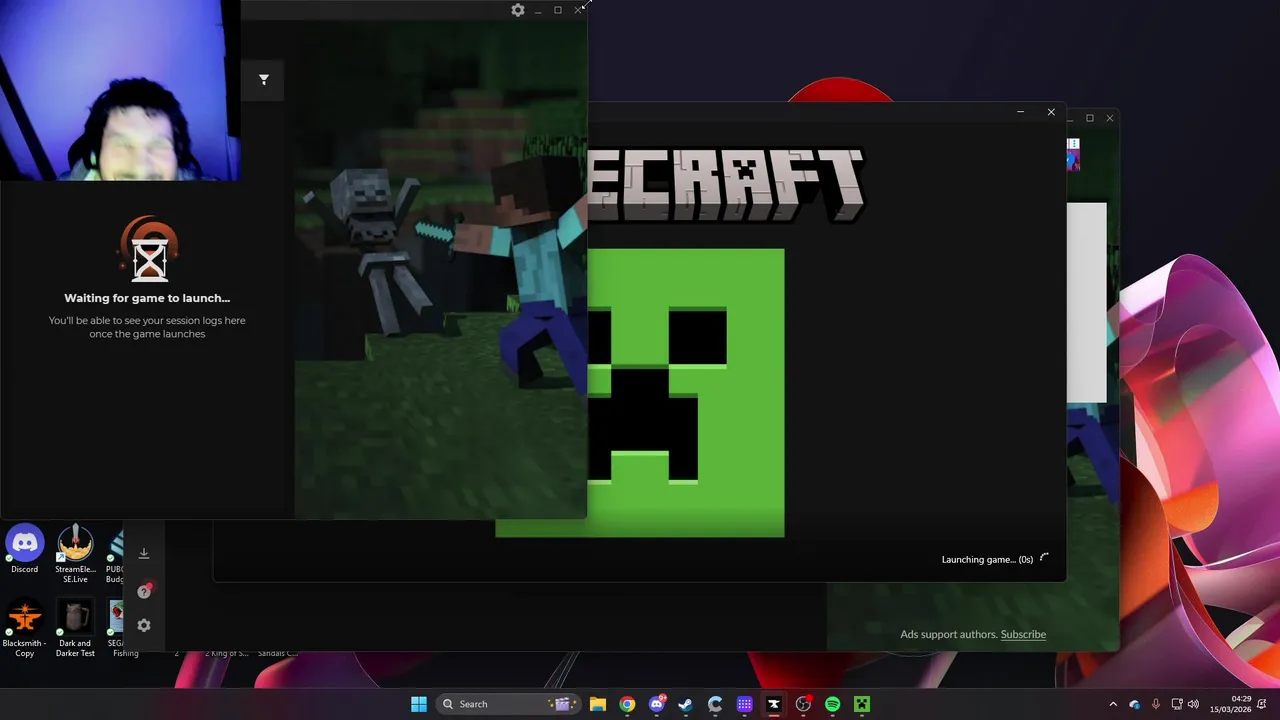Show hidden system tray icons chevron

[x=1113, y=704]
